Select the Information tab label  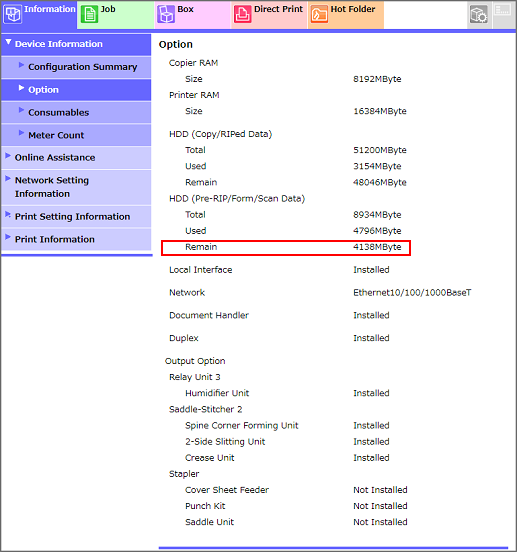50,9
